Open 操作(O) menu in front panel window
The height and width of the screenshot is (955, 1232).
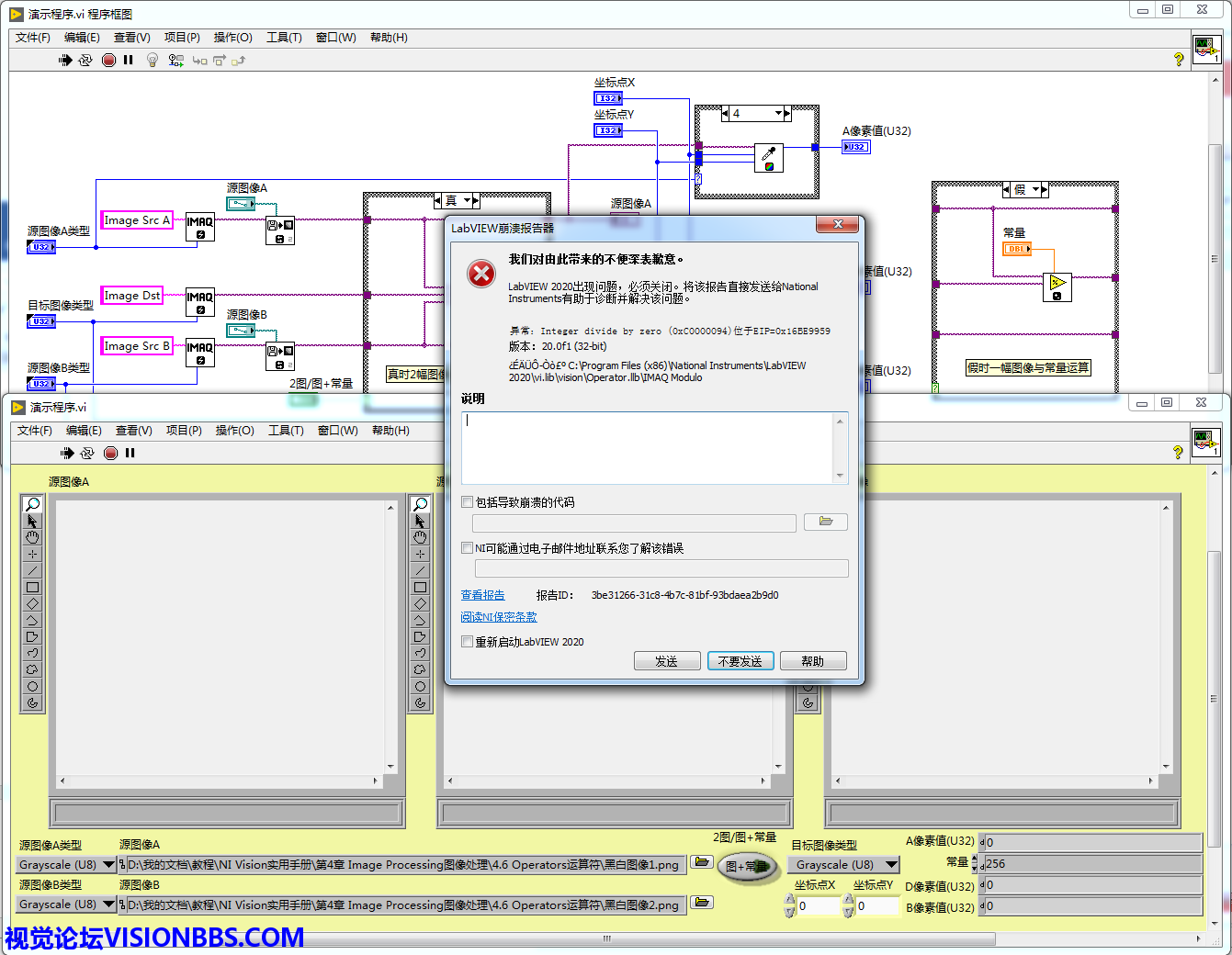pos(234,431)
